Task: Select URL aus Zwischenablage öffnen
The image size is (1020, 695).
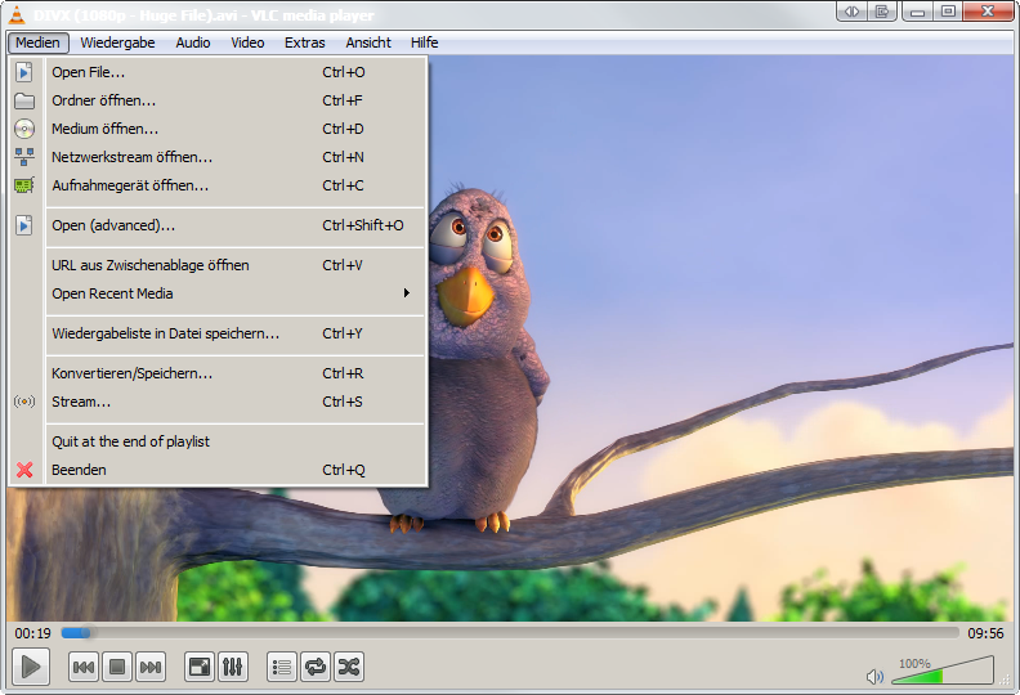Action: pos(217,266)
